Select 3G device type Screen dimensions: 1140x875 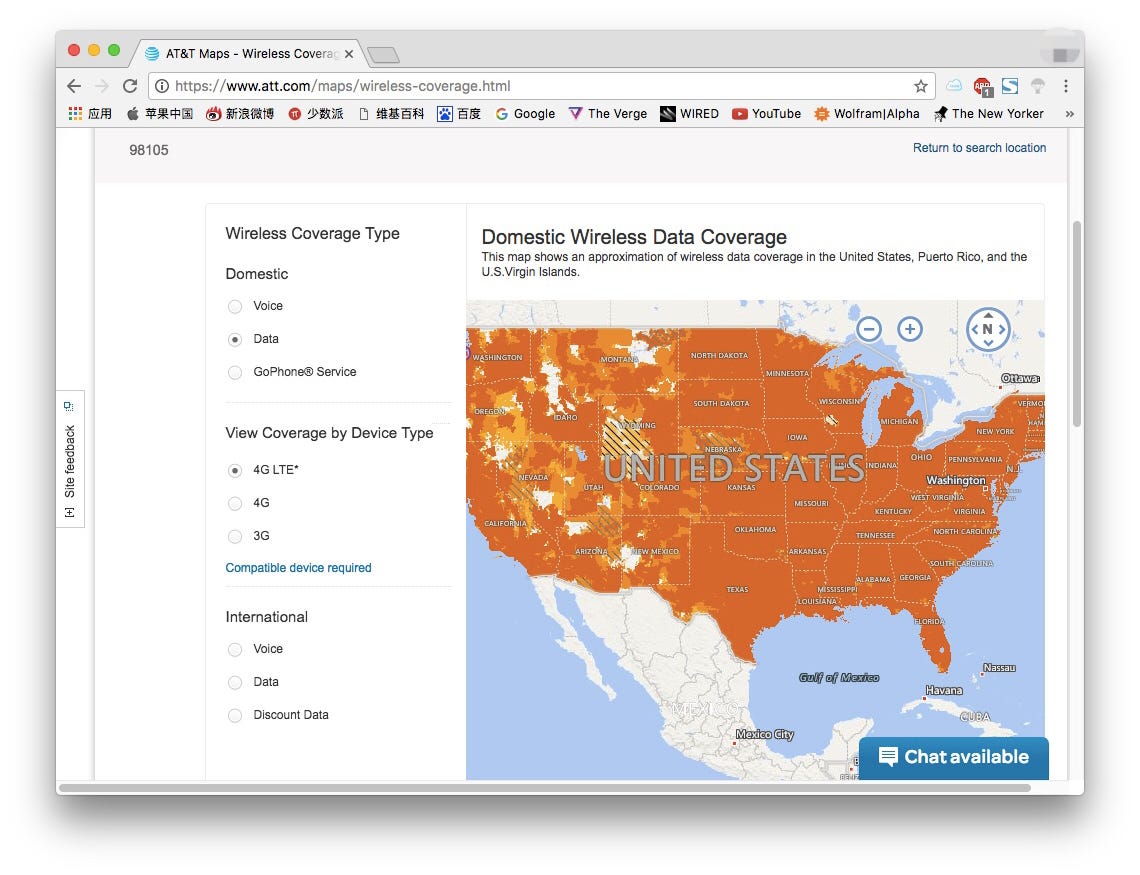(x=234, y=537)
